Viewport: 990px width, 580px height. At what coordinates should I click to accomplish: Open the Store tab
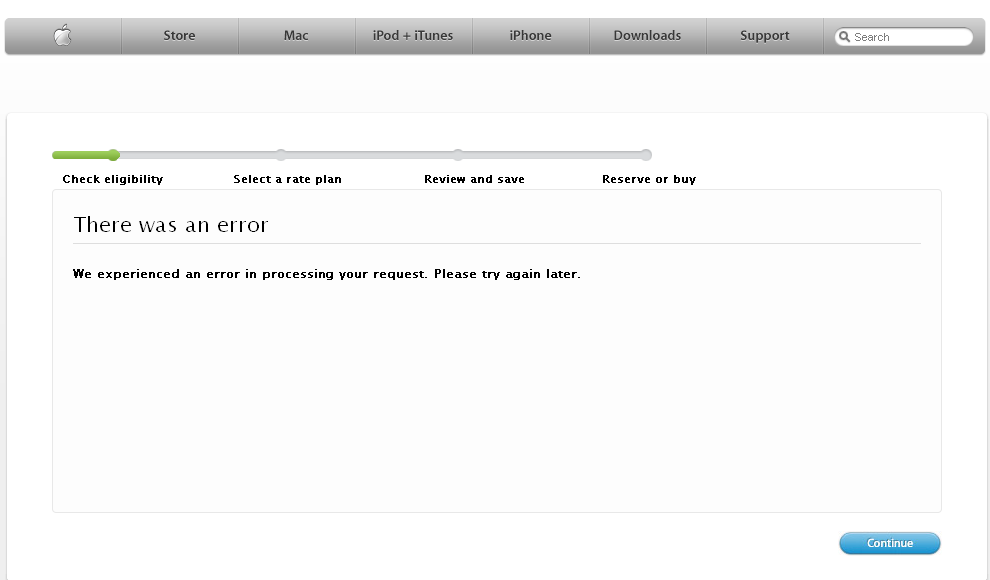pyautogui.click(x=179, y=35)
